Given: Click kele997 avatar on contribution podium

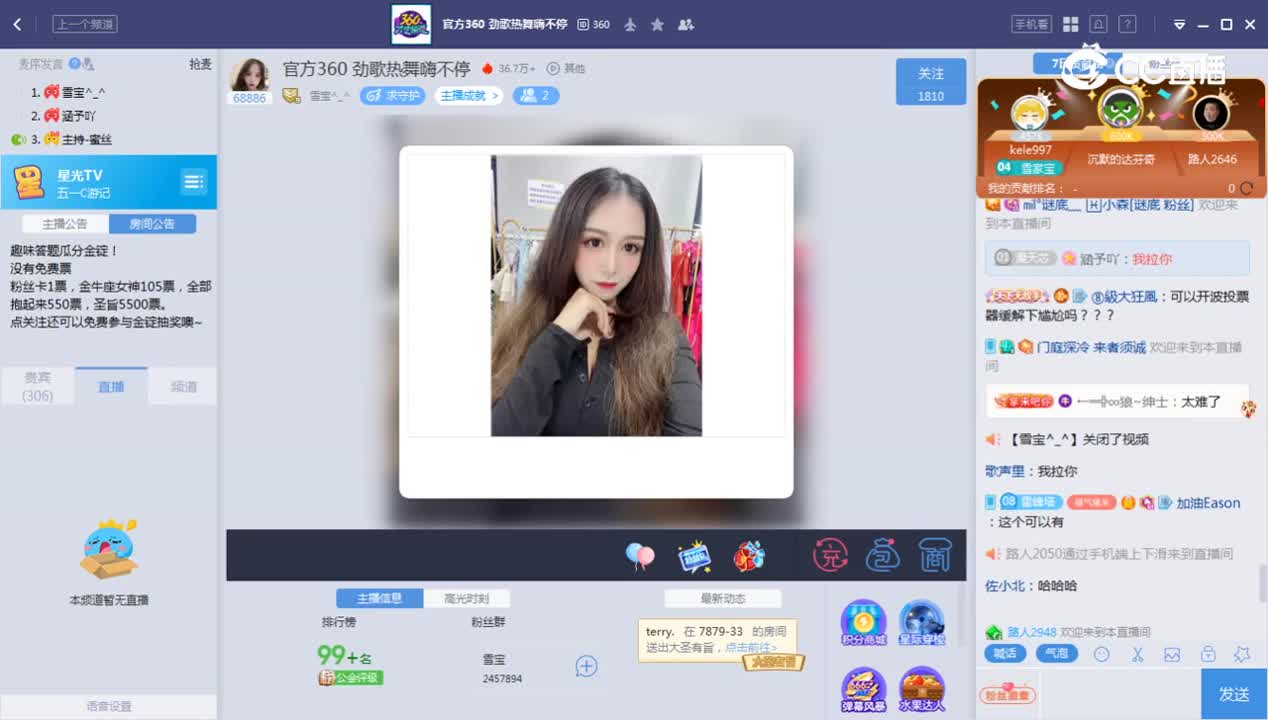Looking at the screenshot, I should 1029,113.
